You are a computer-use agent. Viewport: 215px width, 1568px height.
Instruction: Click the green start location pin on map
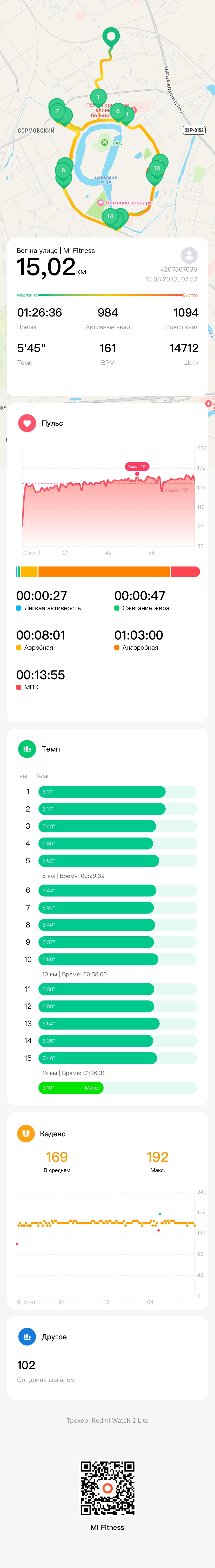[x=111, y=37]
